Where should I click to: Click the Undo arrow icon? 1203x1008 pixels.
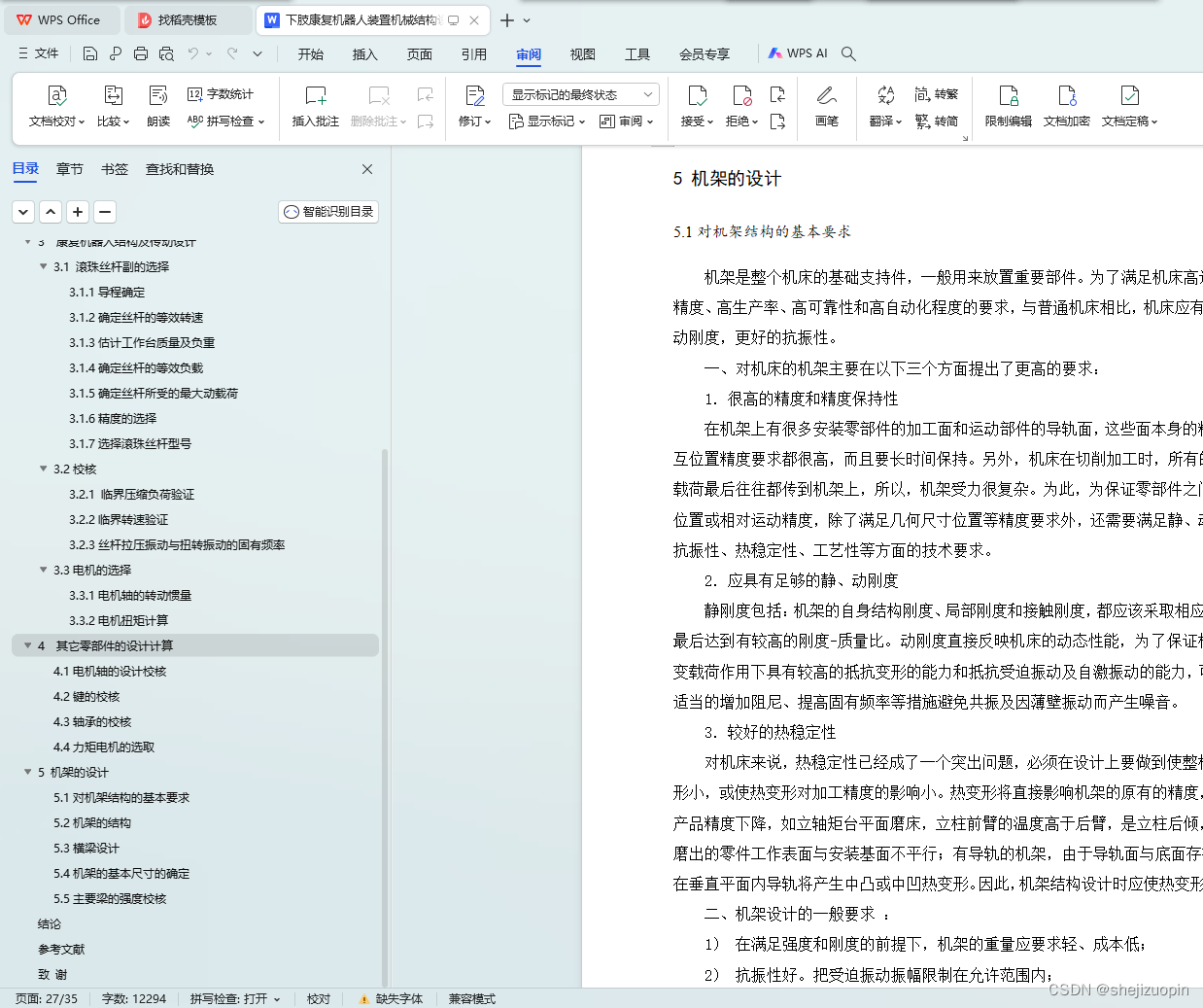(x=193, y=53)
